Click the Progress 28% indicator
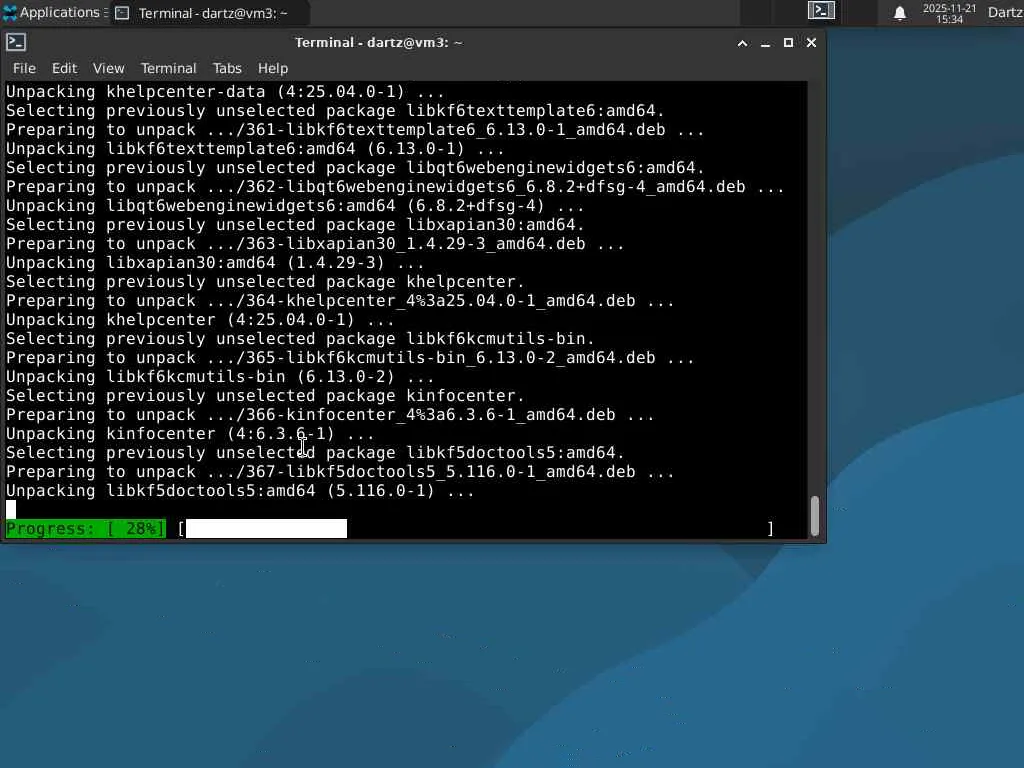Viewport: 1024px width, 768px height. pyautogui.click(x=86, y=528)
